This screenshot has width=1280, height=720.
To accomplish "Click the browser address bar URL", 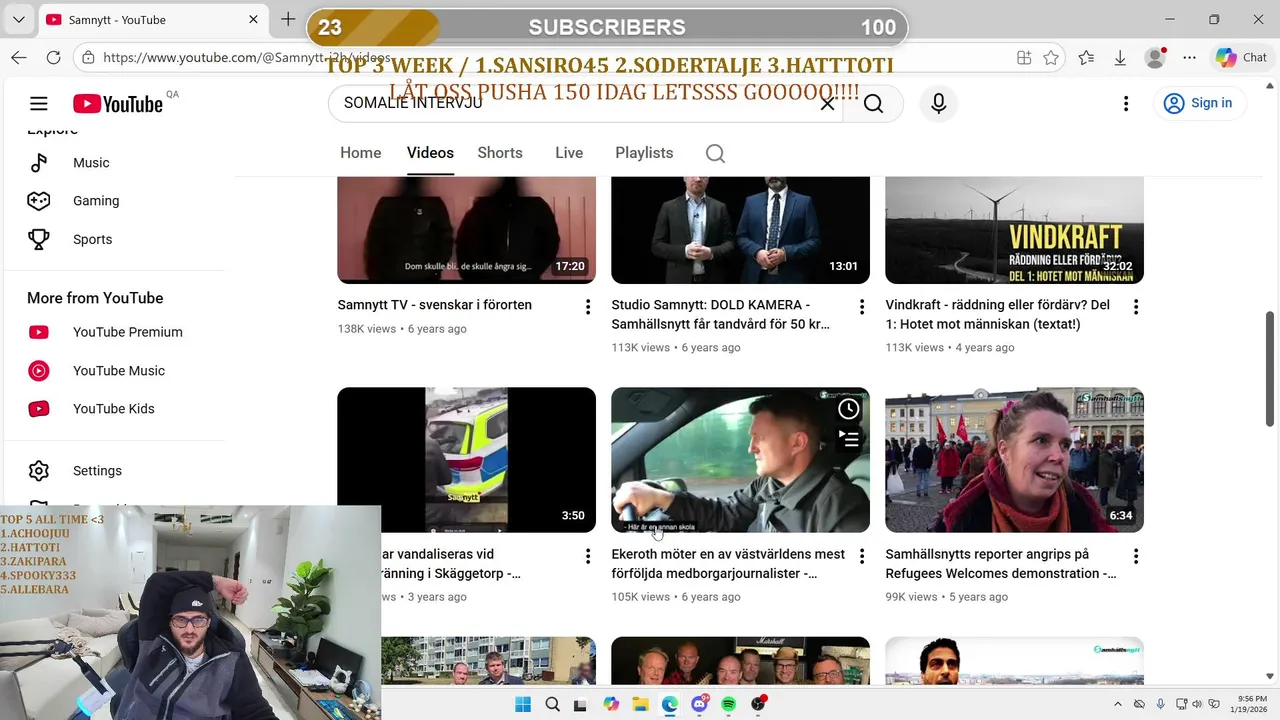I will click(246, 58).
